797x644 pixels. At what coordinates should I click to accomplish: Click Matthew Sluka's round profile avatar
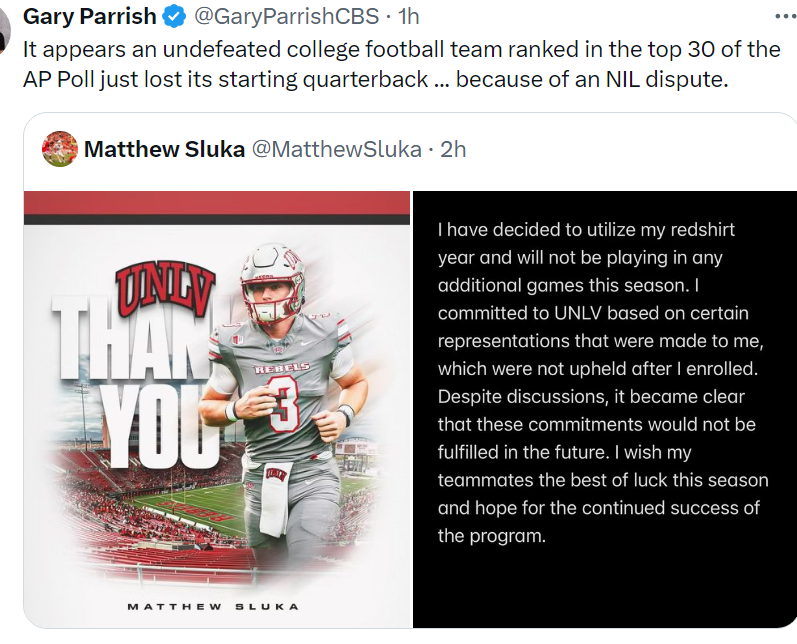[60, 149]
